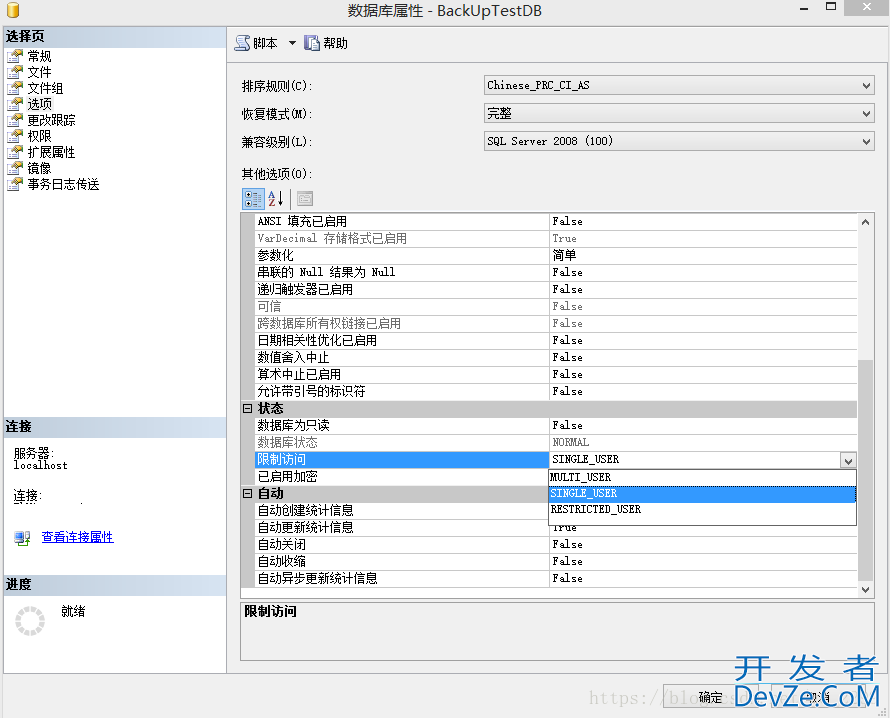Select the 扩展属性 page
Viewport: 890px width, 718px height.
(51, 152)
